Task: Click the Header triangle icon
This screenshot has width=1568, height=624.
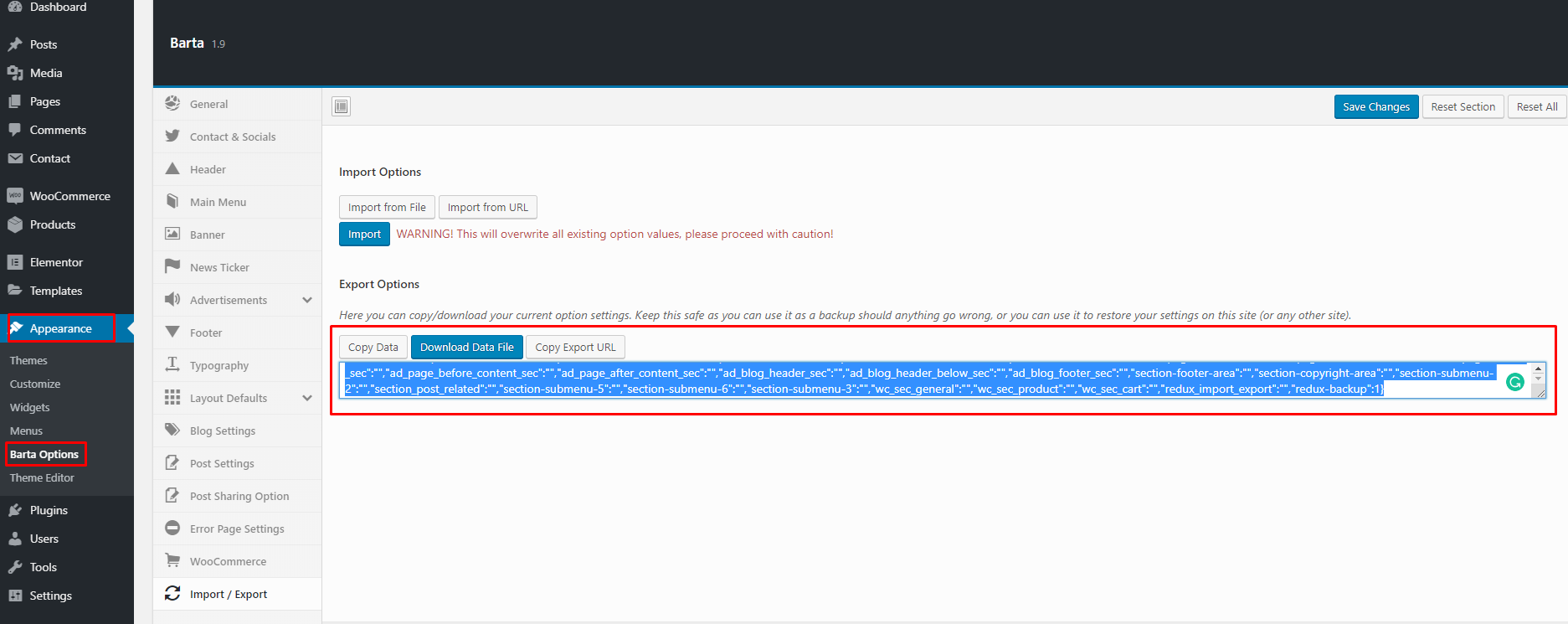Action: (172, 168)
